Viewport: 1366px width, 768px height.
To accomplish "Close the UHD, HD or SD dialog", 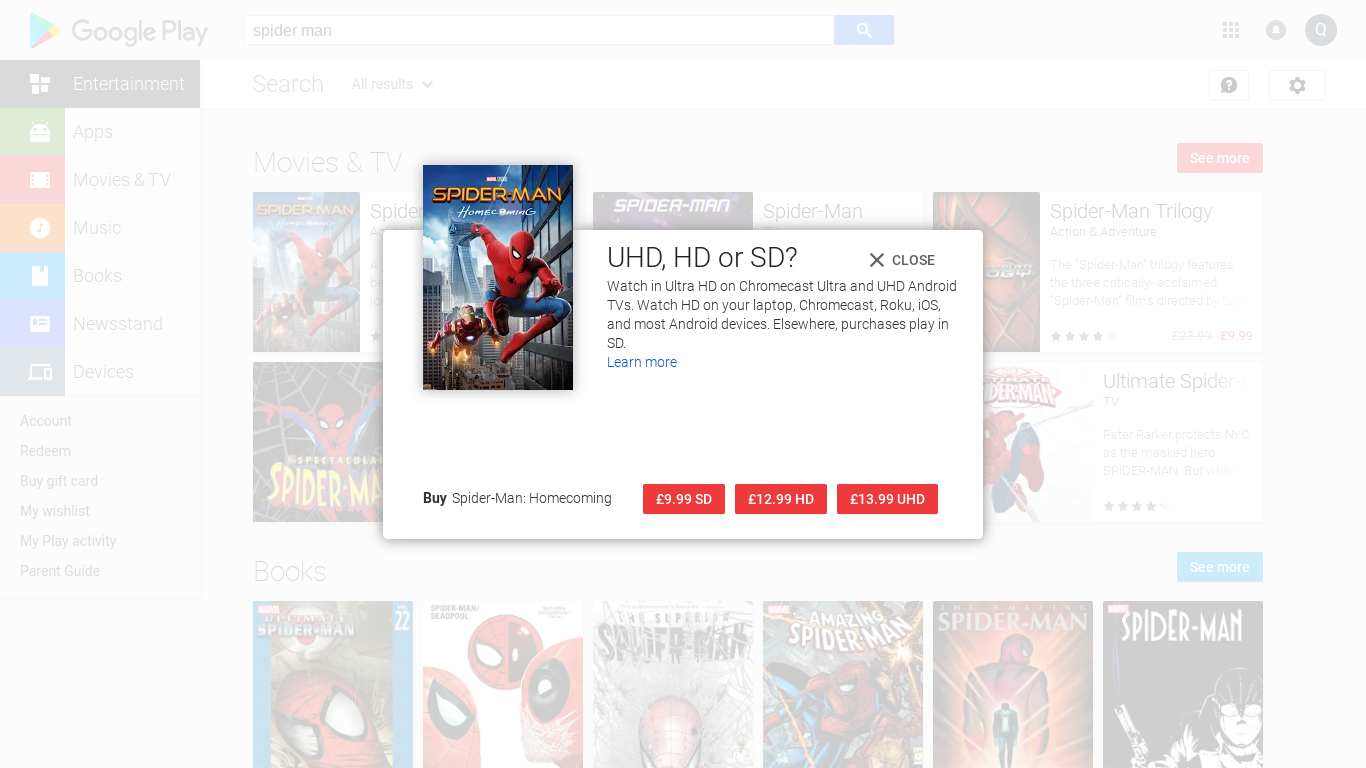I will pyautogui.click(x=900, y=260).
